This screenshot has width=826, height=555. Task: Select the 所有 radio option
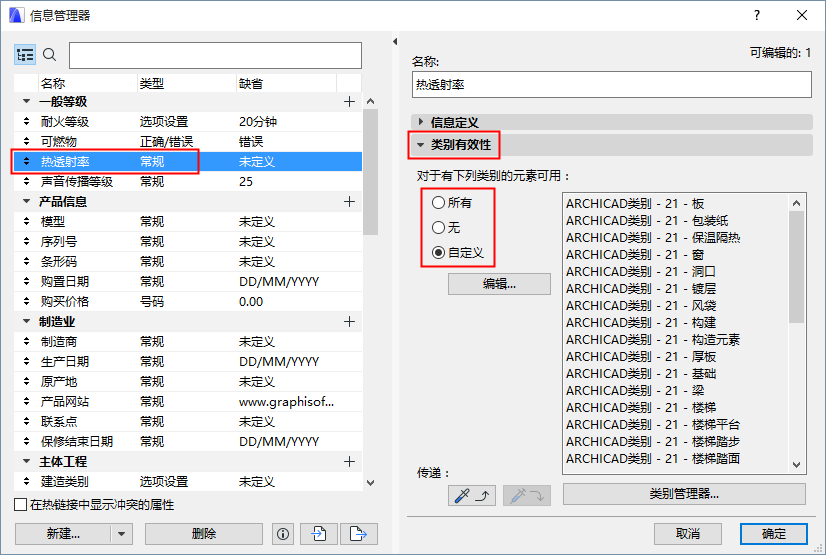(x=438, y=202)
